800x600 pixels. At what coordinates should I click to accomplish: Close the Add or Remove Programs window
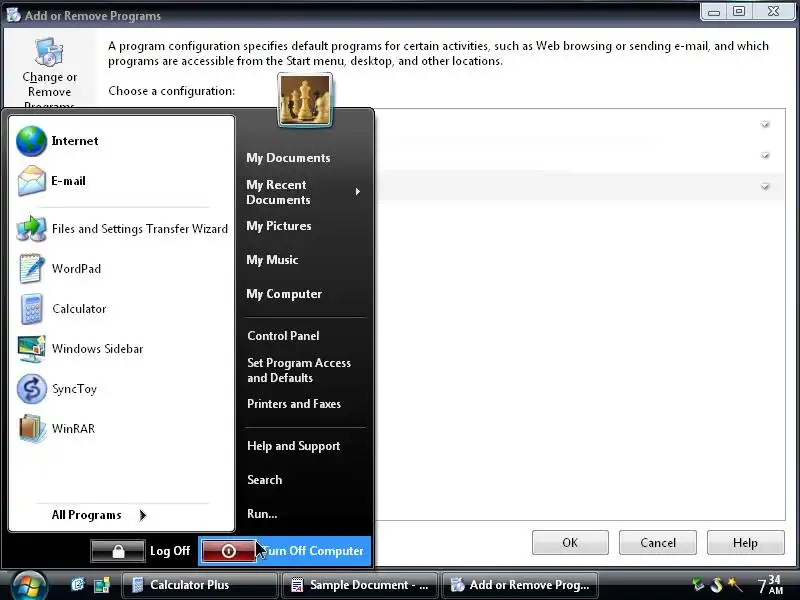[x=773, y=11]
